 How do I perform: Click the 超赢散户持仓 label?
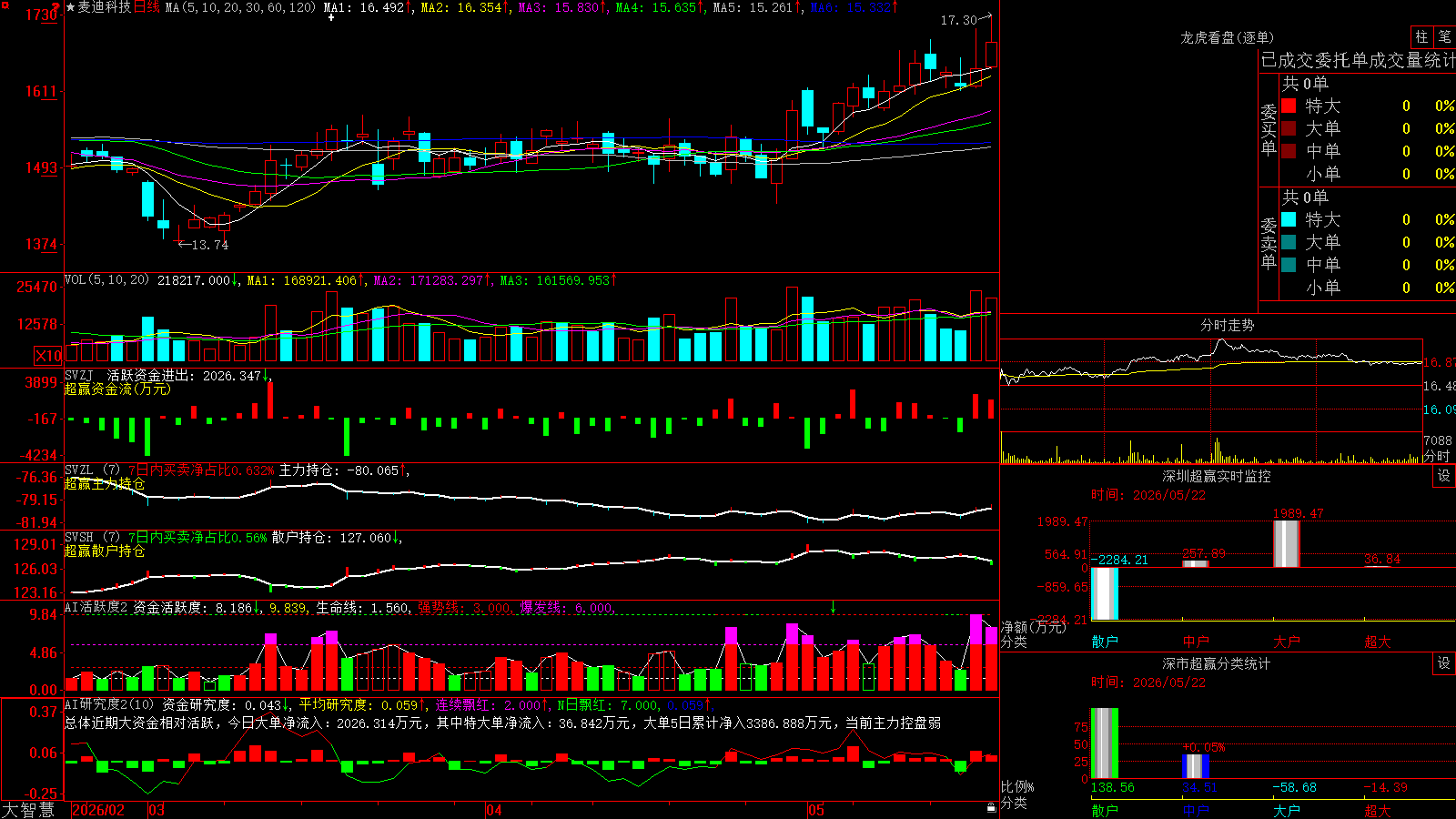105,551
